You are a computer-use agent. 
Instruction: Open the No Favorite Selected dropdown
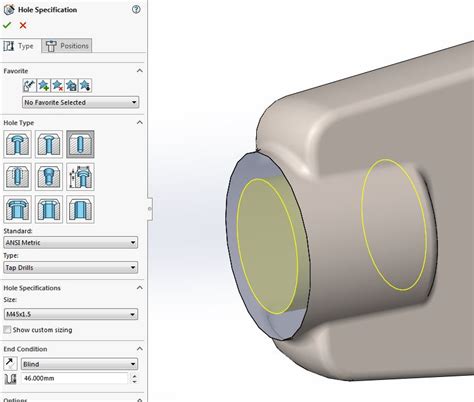(80, 102)
